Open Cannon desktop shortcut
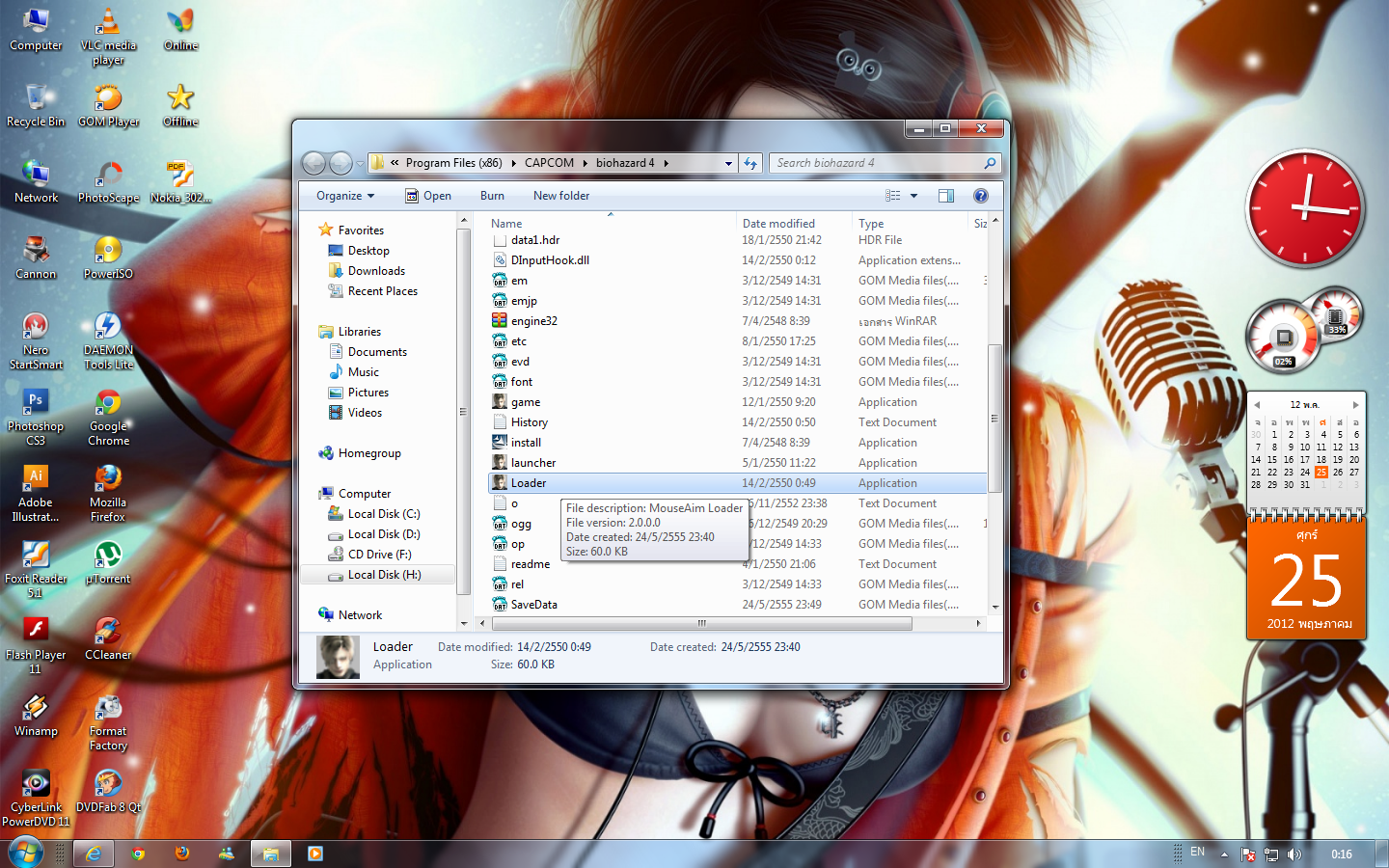 36,258
